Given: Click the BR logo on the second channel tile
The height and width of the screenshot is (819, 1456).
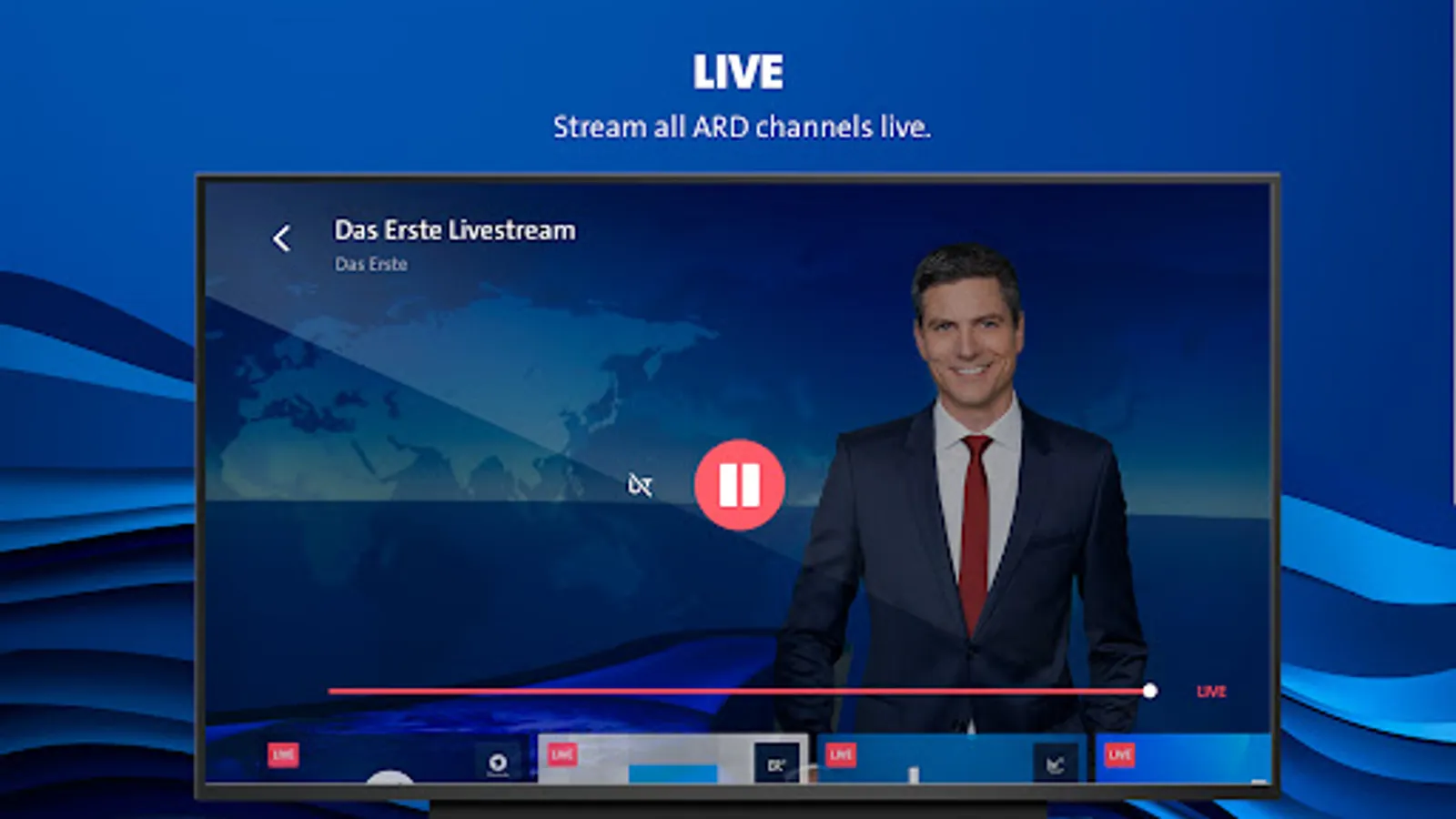Looking at the screenshot, I should [x=776, y=763].
